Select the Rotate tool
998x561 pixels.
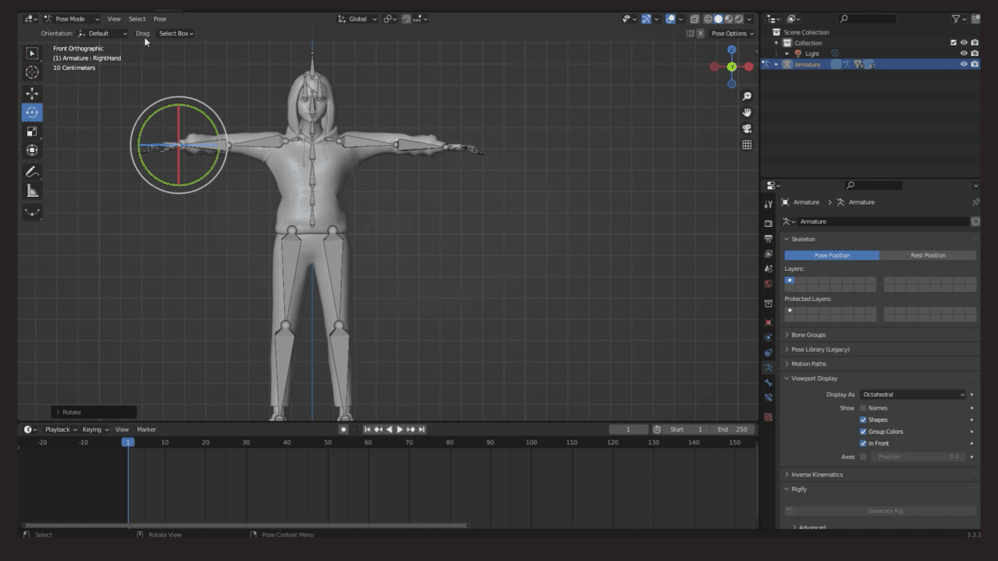point(32,113)
